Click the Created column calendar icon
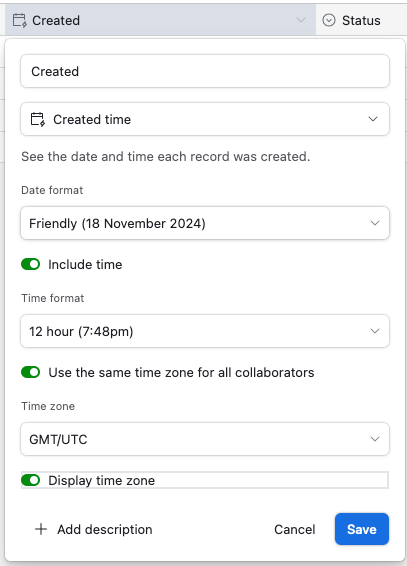Screen dimensions: 407x566 (x=19, y=21)
